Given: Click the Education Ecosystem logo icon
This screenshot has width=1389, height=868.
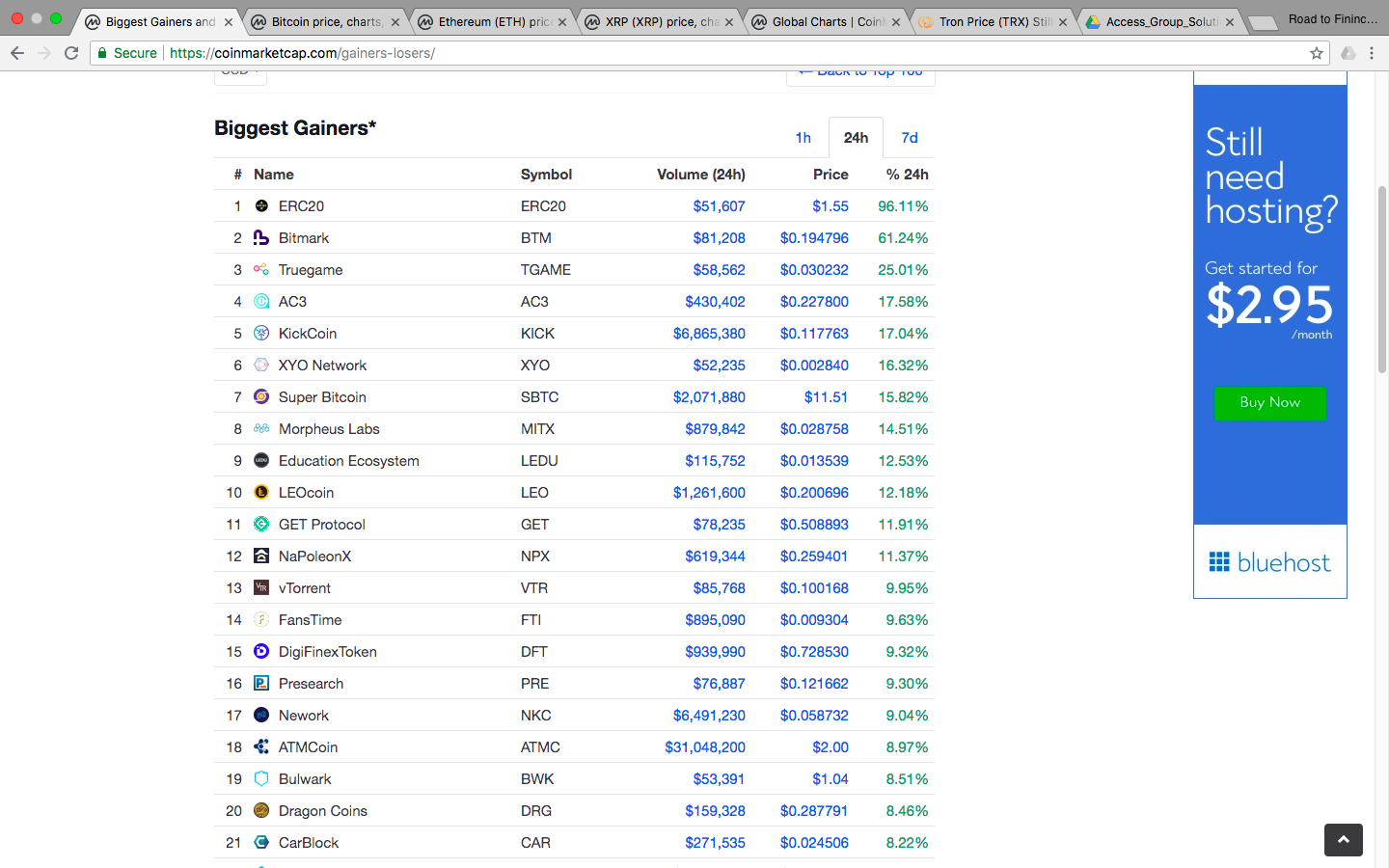Looking at the screenshot, I should [x=261, y=460].
